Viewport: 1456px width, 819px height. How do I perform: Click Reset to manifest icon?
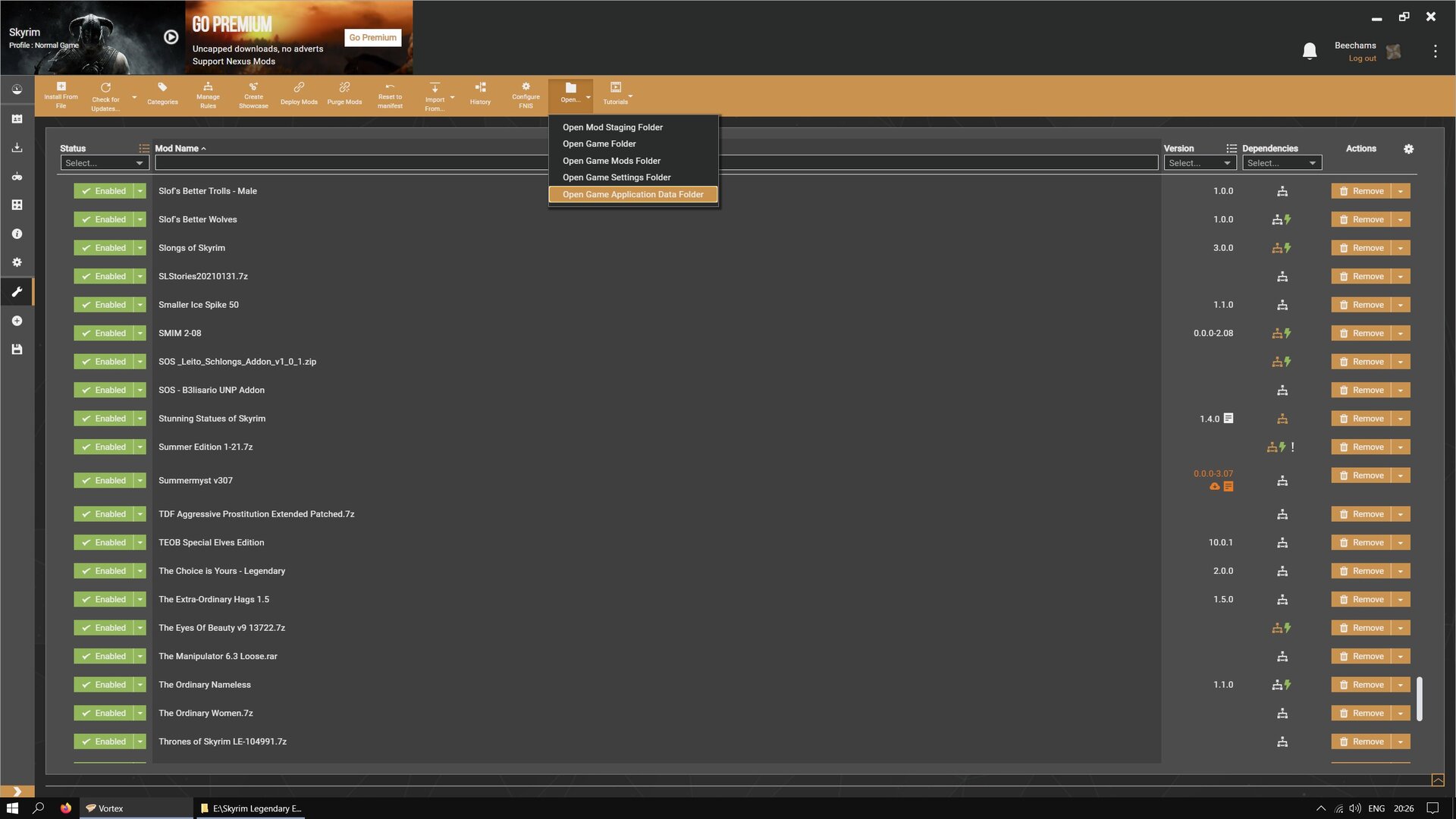[x=390, y=96]
